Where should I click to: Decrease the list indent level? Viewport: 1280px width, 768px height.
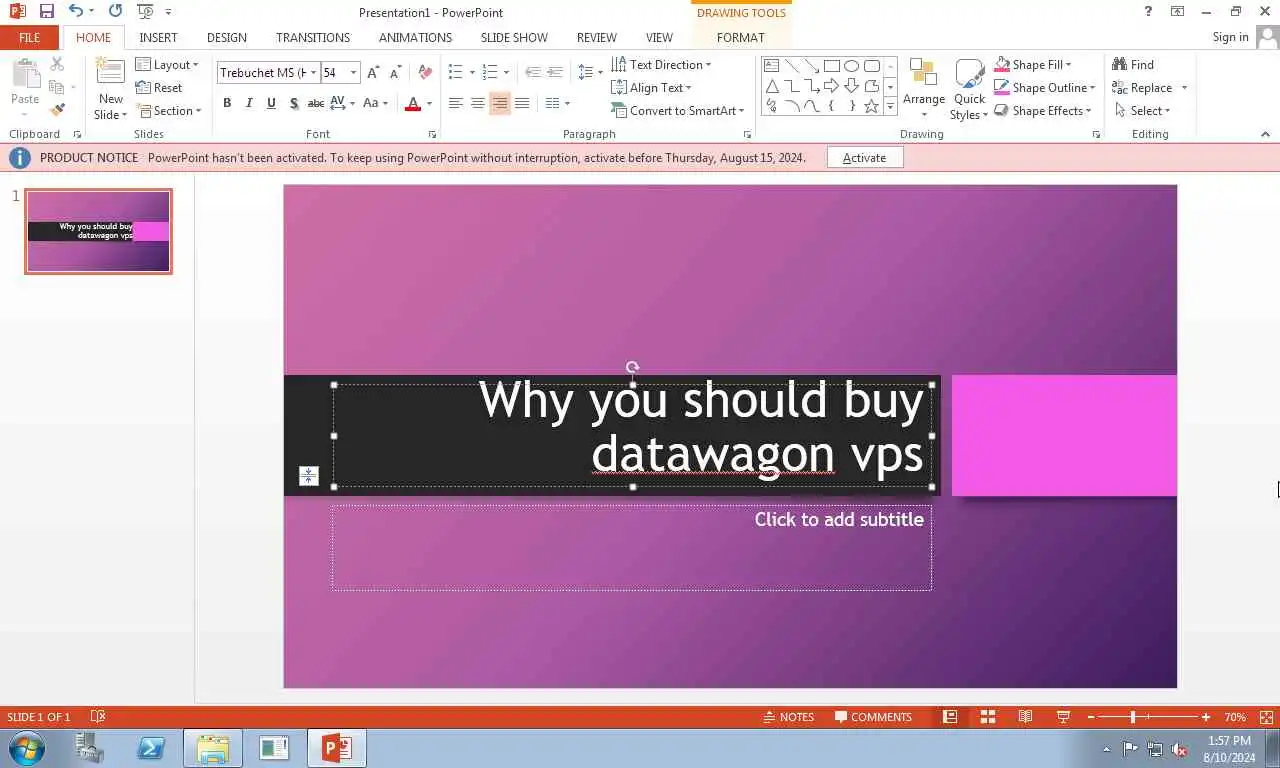[x=533, y=73]
